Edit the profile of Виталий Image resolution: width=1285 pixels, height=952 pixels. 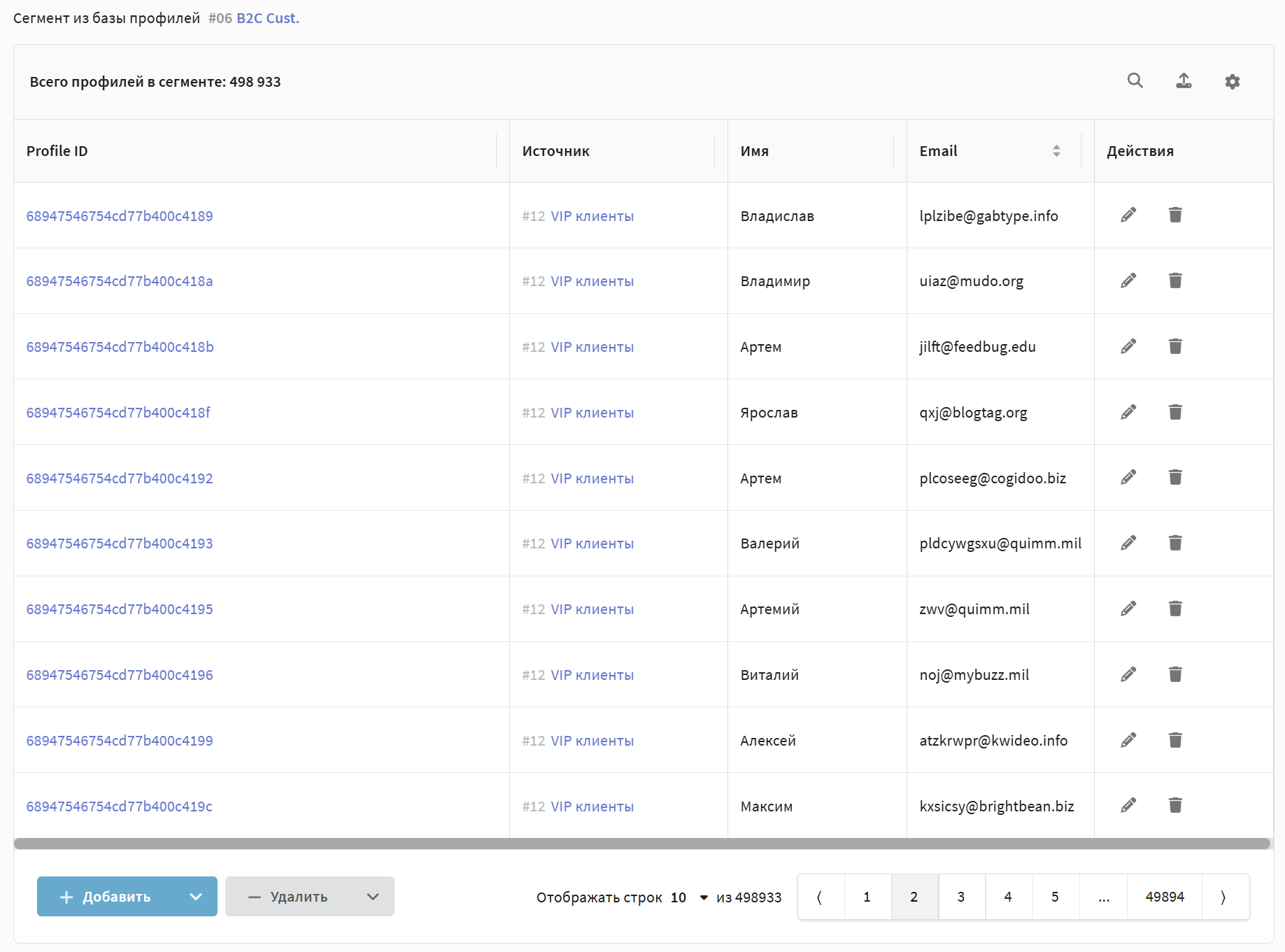(x=1128, y=674)
